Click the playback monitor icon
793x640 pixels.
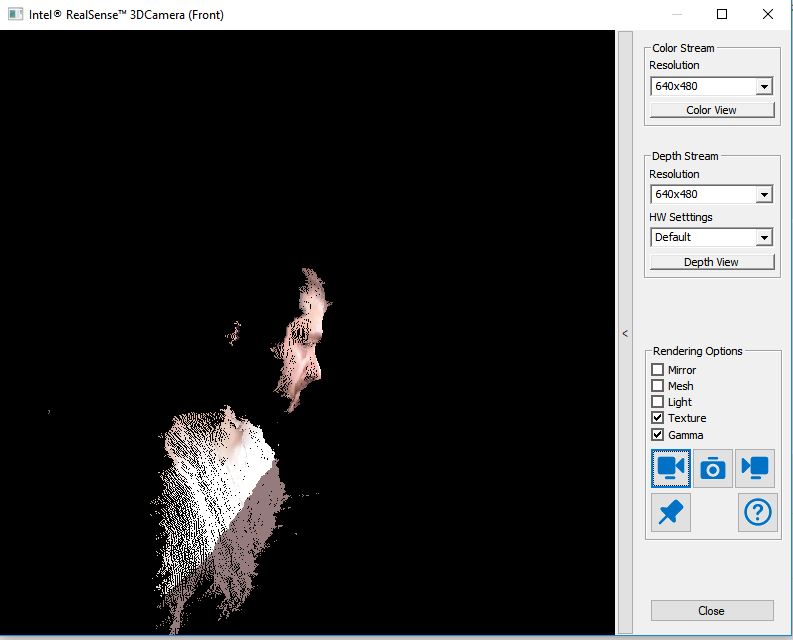755,468
